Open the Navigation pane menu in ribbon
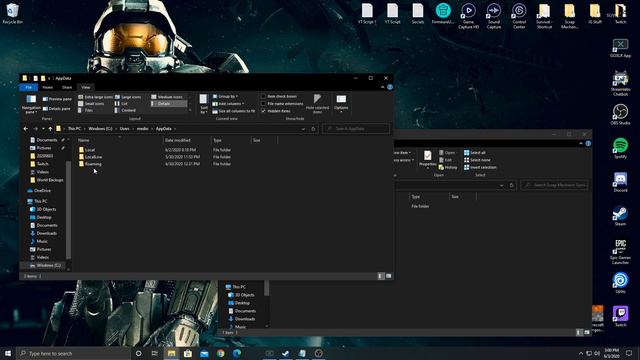 pyautogui.click(x=31, y=104)
